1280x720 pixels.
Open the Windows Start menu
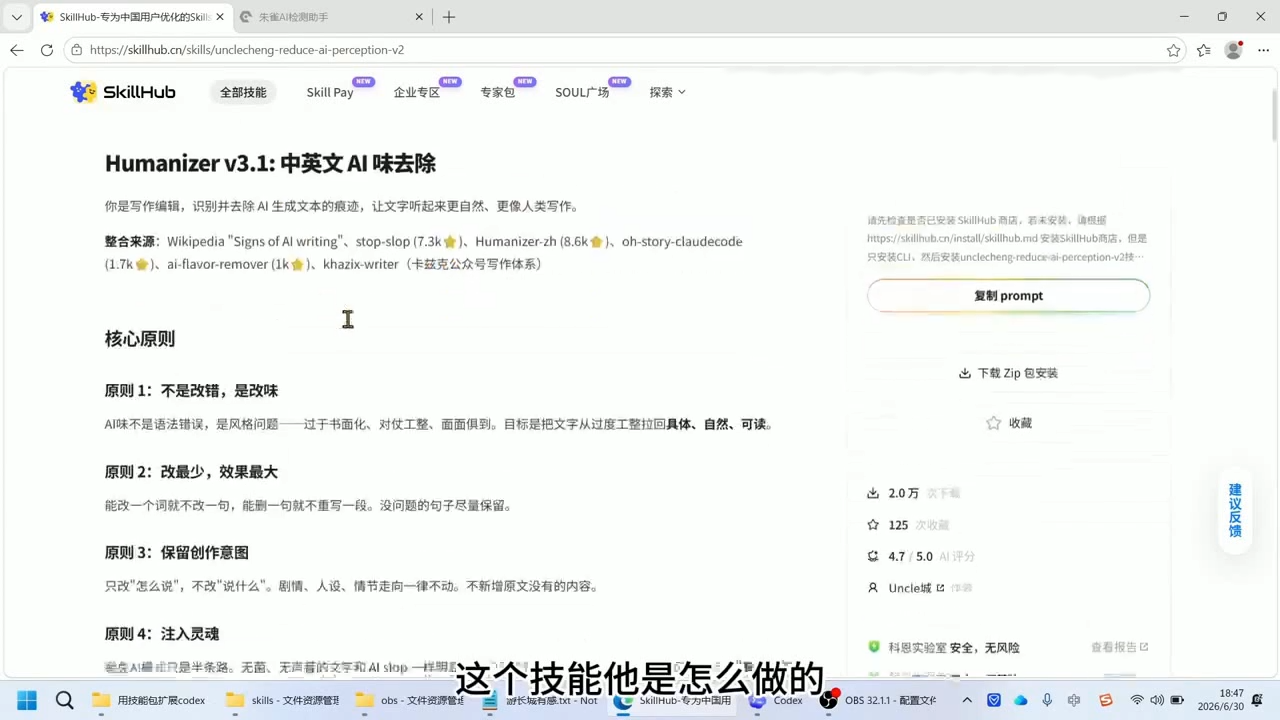[x=27, y=700]
